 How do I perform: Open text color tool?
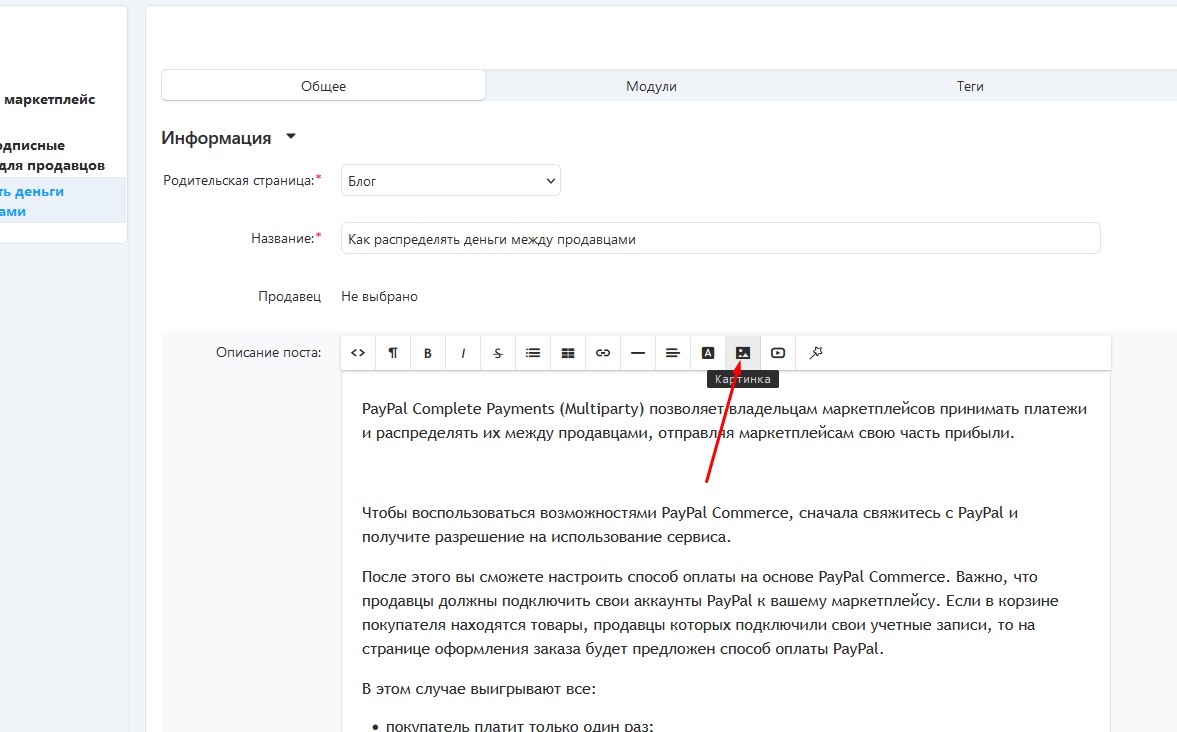[x=708, y=353]
